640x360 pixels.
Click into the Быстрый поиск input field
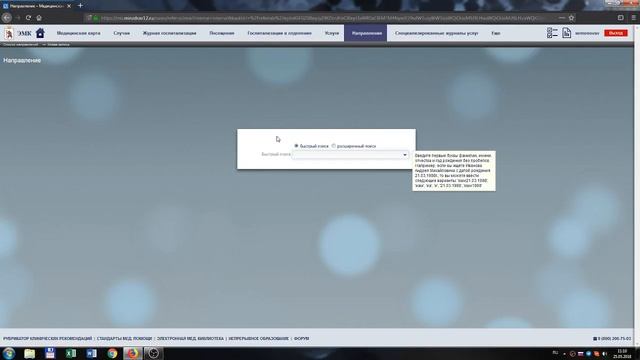347,155
